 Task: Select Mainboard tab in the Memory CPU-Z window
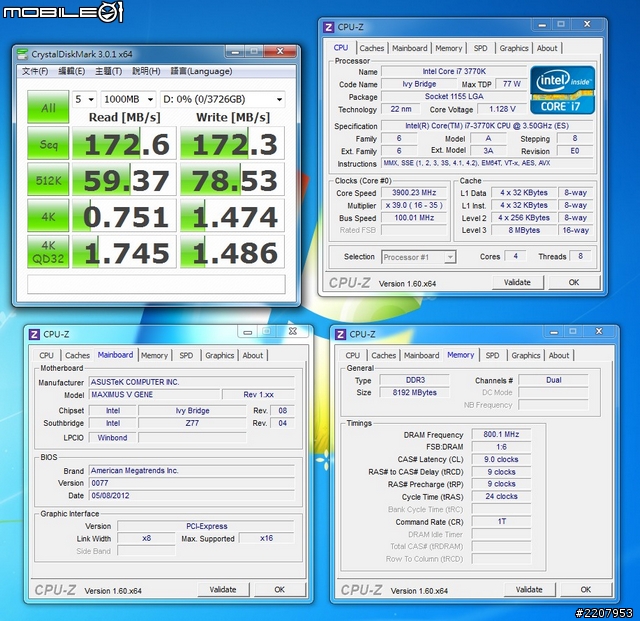(421, 356)
